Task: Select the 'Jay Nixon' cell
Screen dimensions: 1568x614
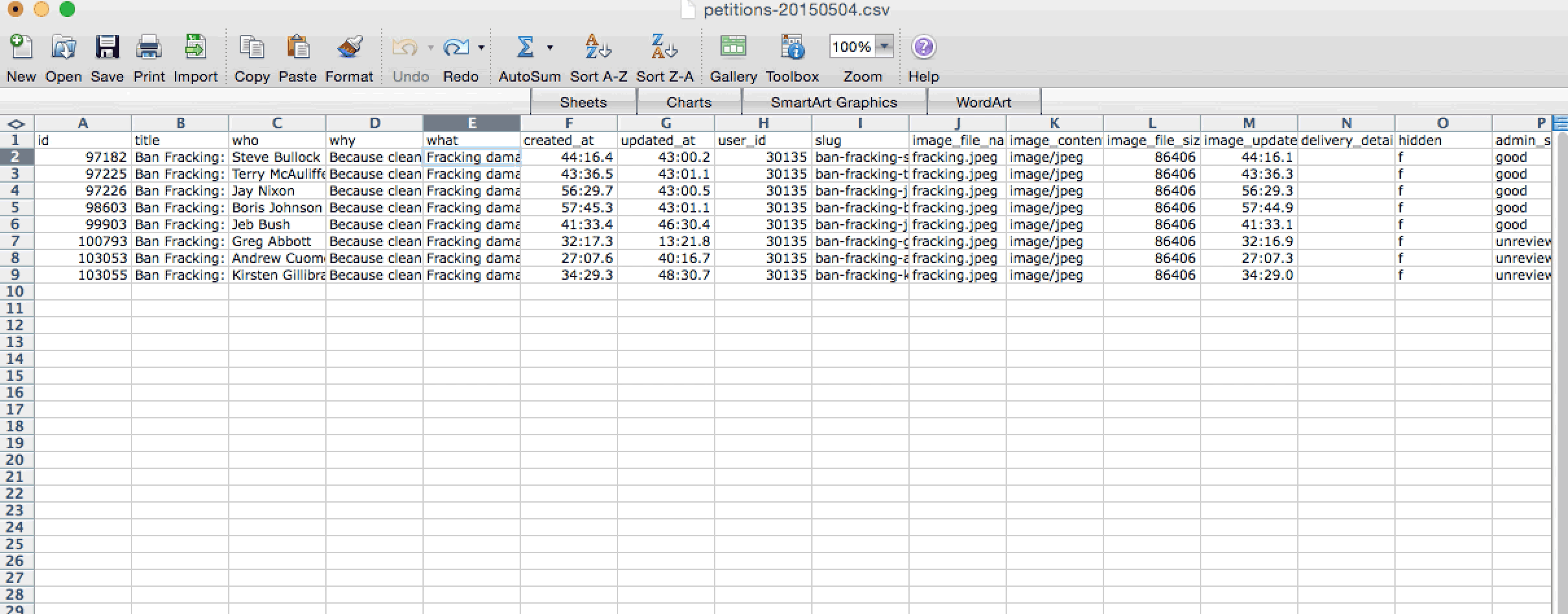Action: pyautogui.click(x=277, y=191)
